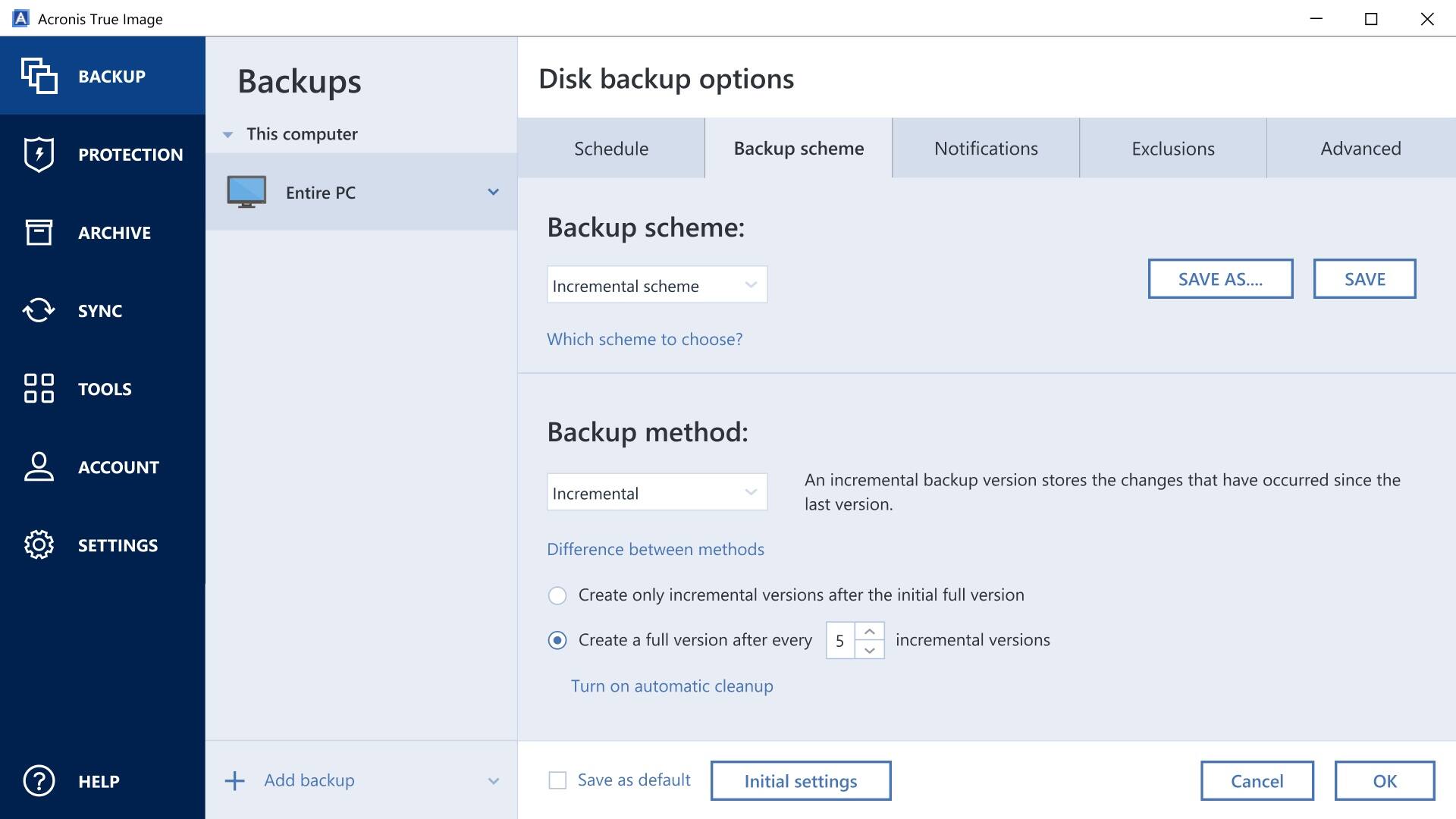Collapse the Entire PC backup entry
Viewport: 1456px width, 819px height.
point(494,193)
